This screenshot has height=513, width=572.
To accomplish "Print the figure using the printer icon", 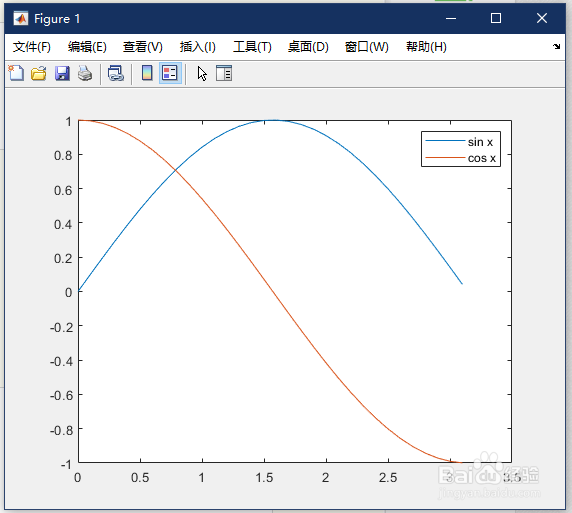I will pyautogui.click(x=85, y=73).
